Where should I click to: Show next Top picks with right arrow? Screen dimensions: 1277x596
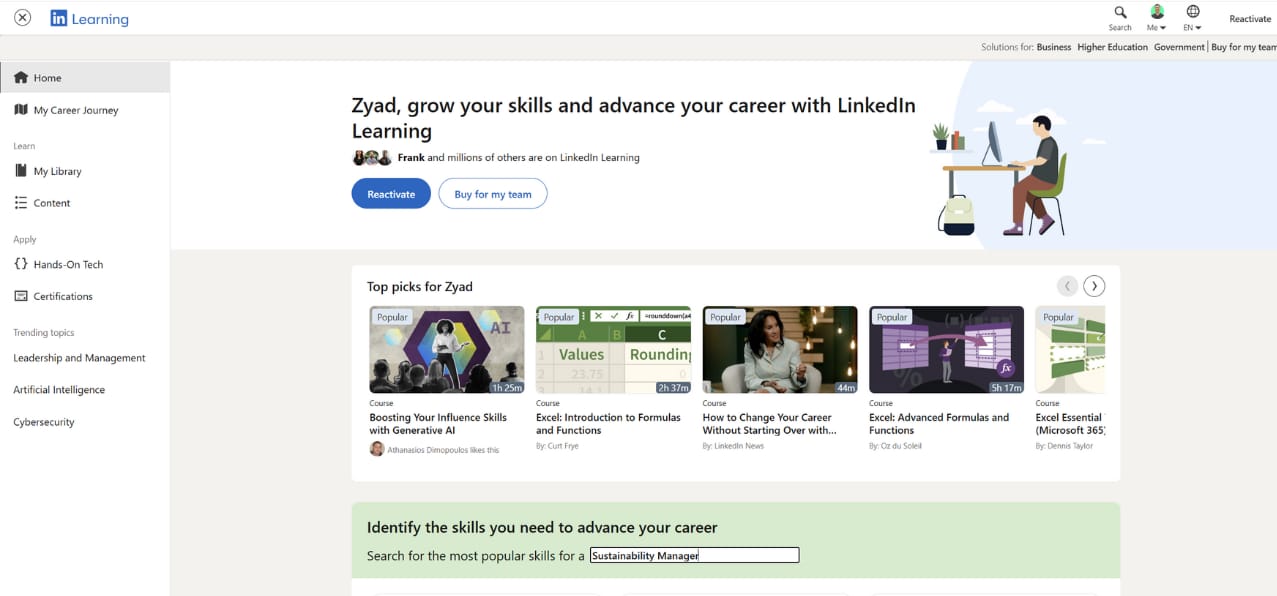tap(1094, 286)
